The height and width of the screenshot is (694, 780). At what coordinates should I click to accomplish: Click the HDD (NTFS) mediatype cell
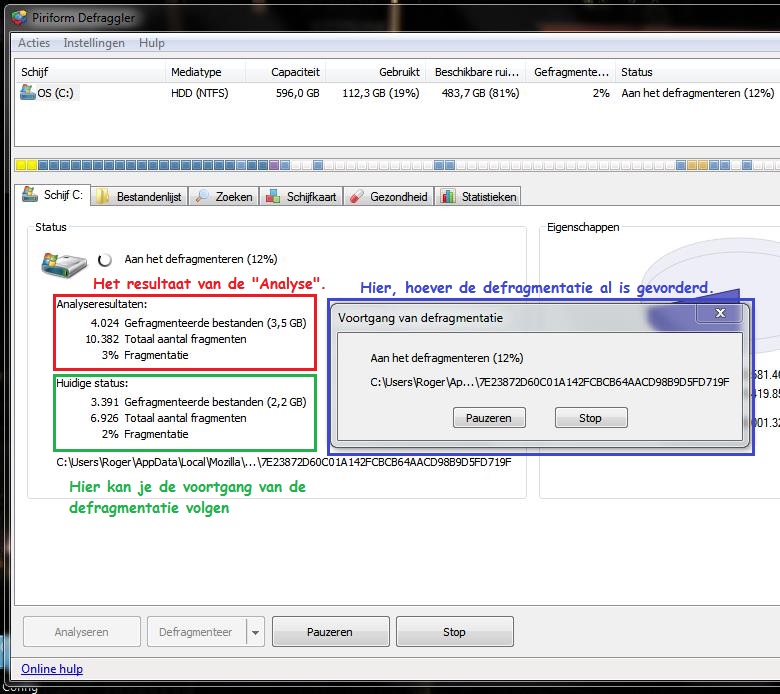click(199, 93)
